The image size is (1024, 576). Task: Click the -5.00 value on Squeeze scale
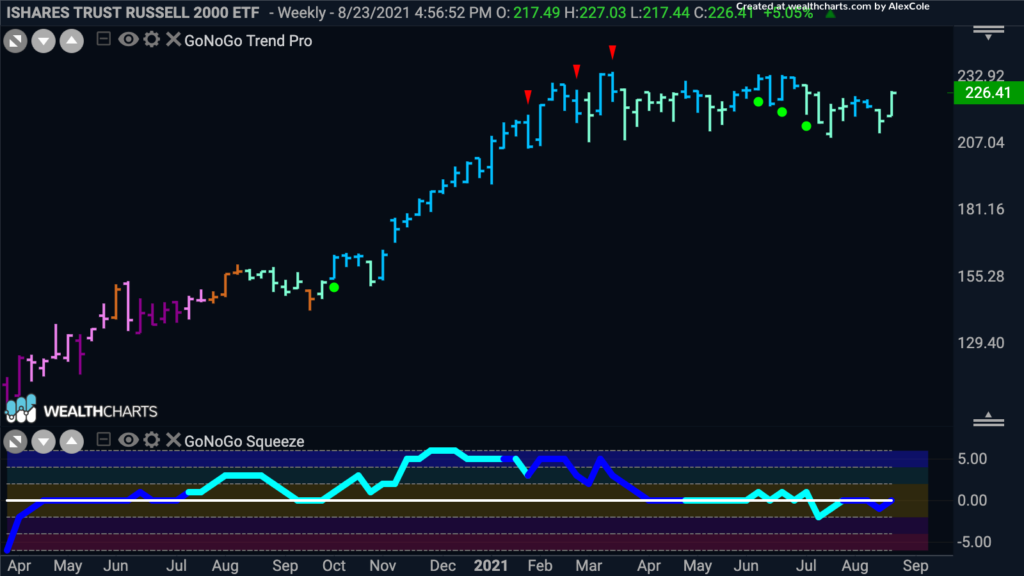click(x=974, y=542)
